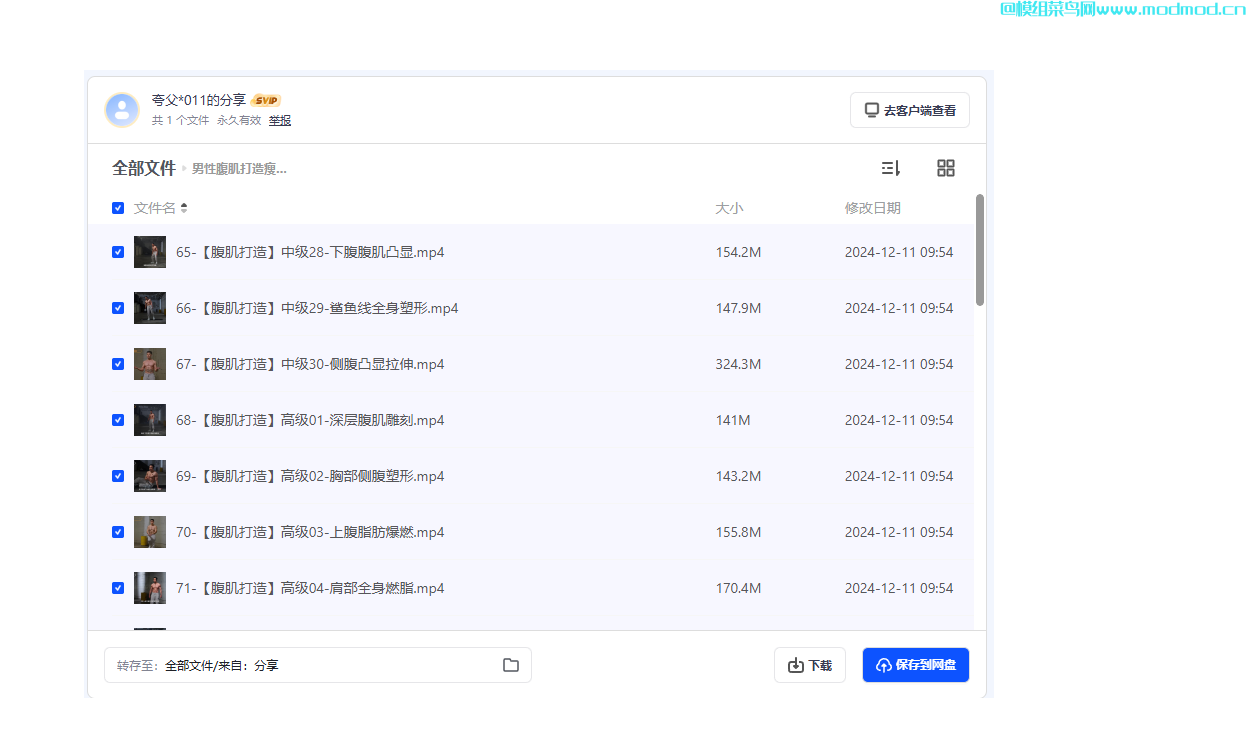Uncheck file 69 高级02-胸部侧腹塑形
Screen dimensions: 1246x749
click(118, 476)
